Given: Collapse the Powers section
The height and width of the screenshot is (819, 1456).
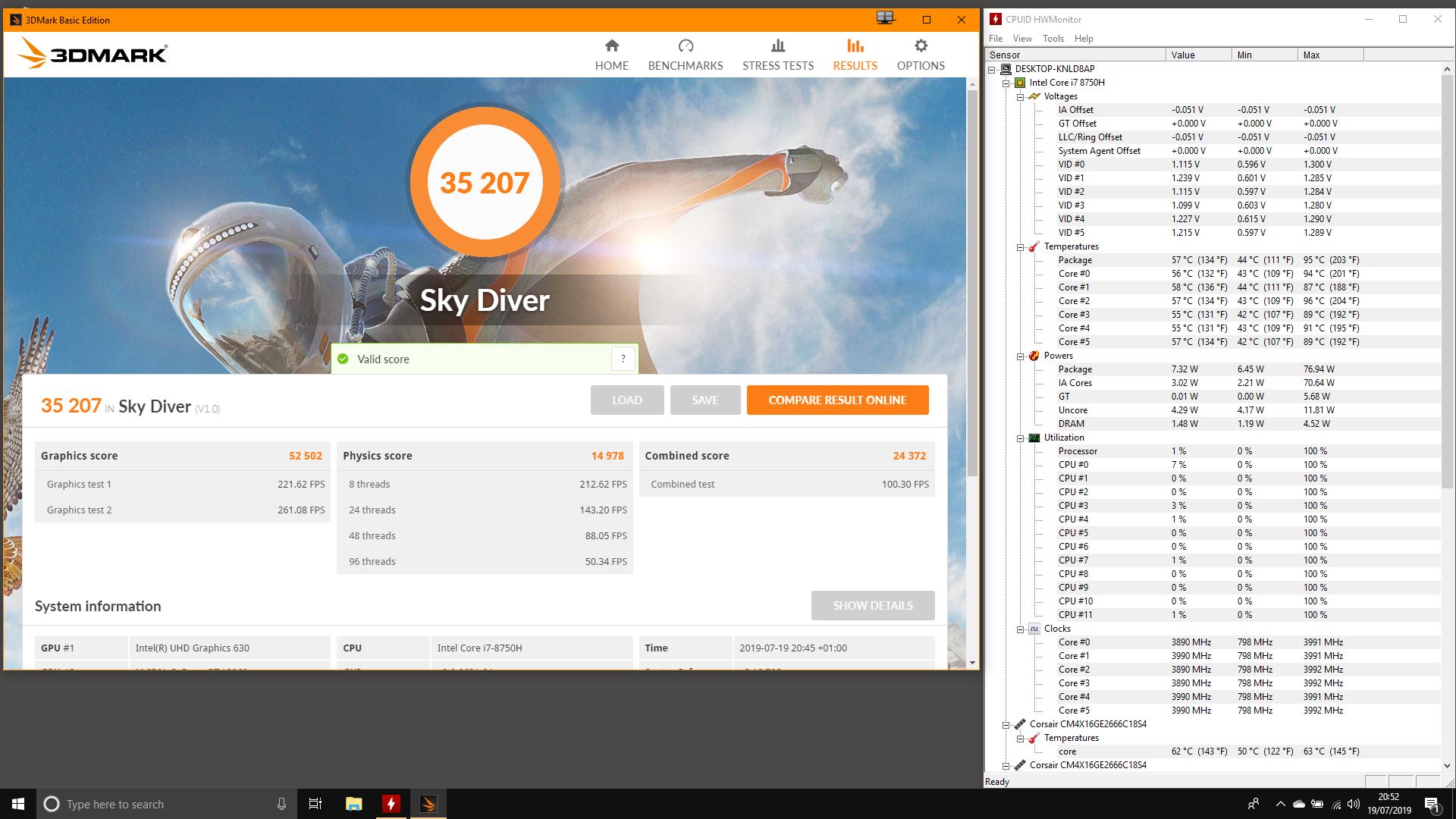Looking at the screenshot, I should point(1020,356).
